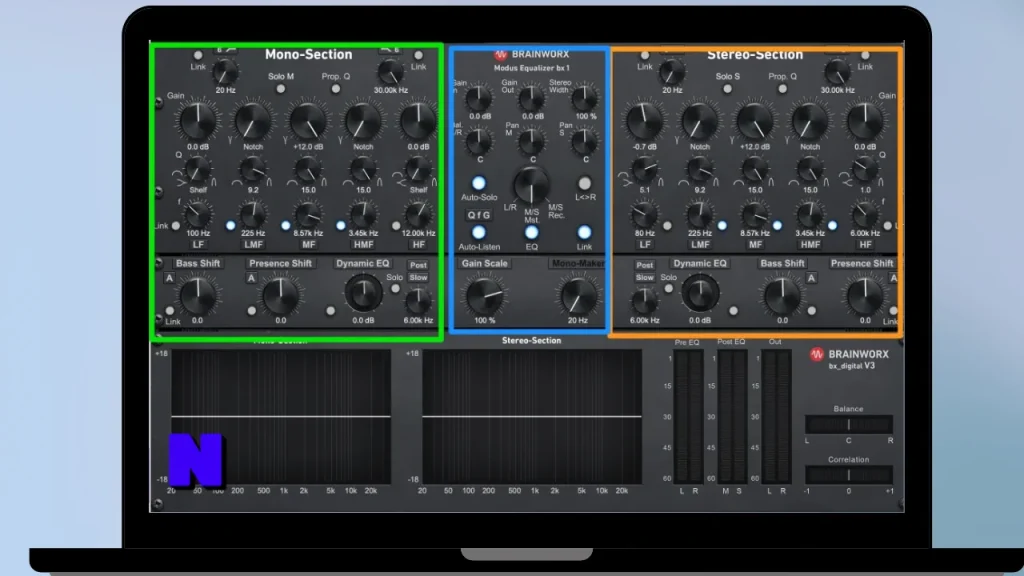Image resolution: width=1024 pixels, height=576 pixels.
Task: Click the Mono Dynamic EQ knob at 0.0 dB
Action: click(x=363, y=293)
